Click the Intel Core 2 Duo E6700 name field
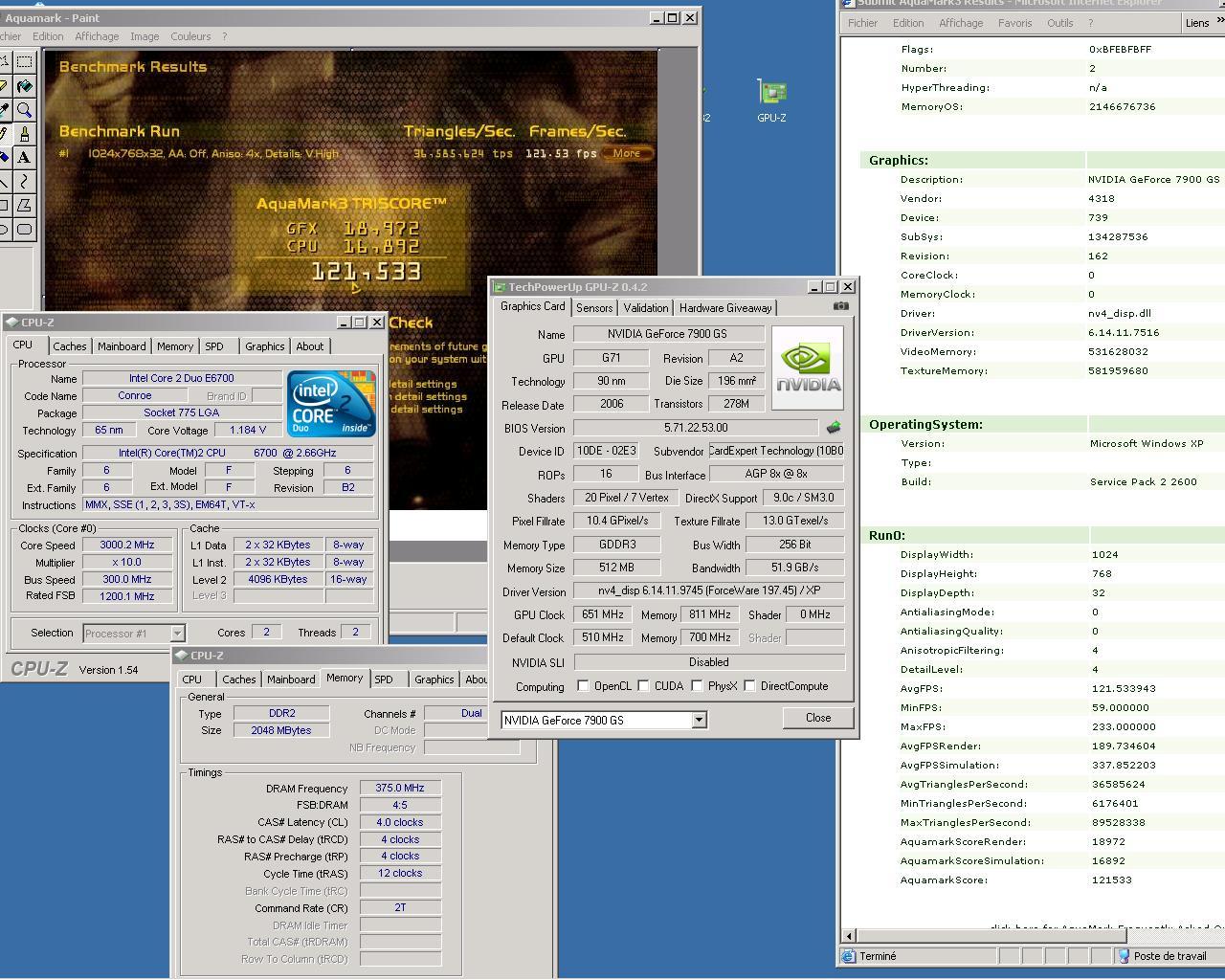The width and height of the screenshot is (1225, 980). [182, 378]
